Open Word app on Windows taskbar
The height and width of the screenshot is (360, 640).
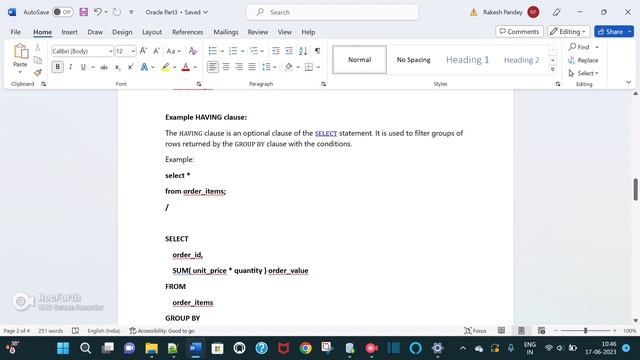click(x=196, y=348)
